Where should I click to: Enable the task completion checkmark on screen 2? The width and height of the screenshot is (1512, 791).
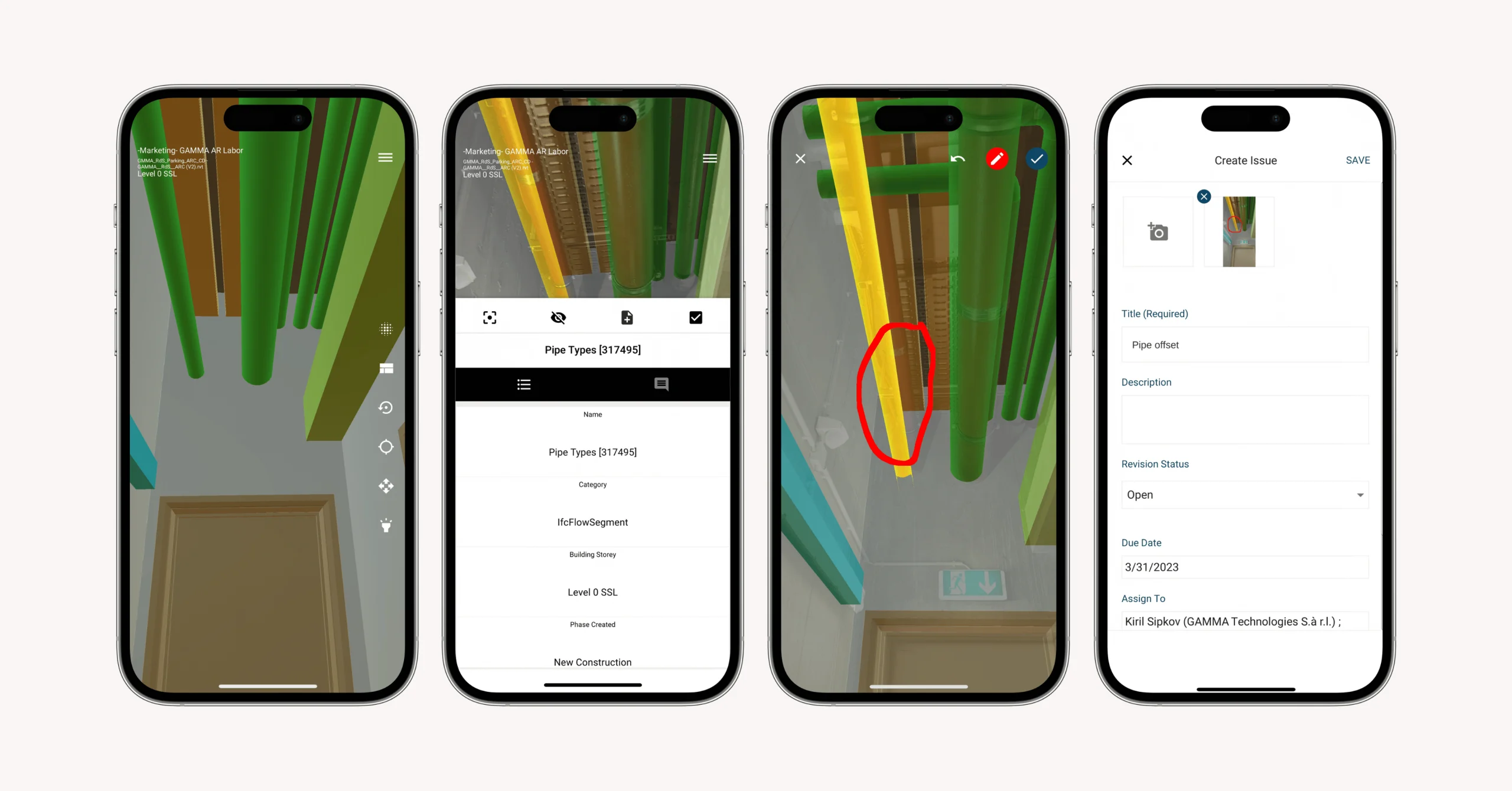(x=696, y=317)
